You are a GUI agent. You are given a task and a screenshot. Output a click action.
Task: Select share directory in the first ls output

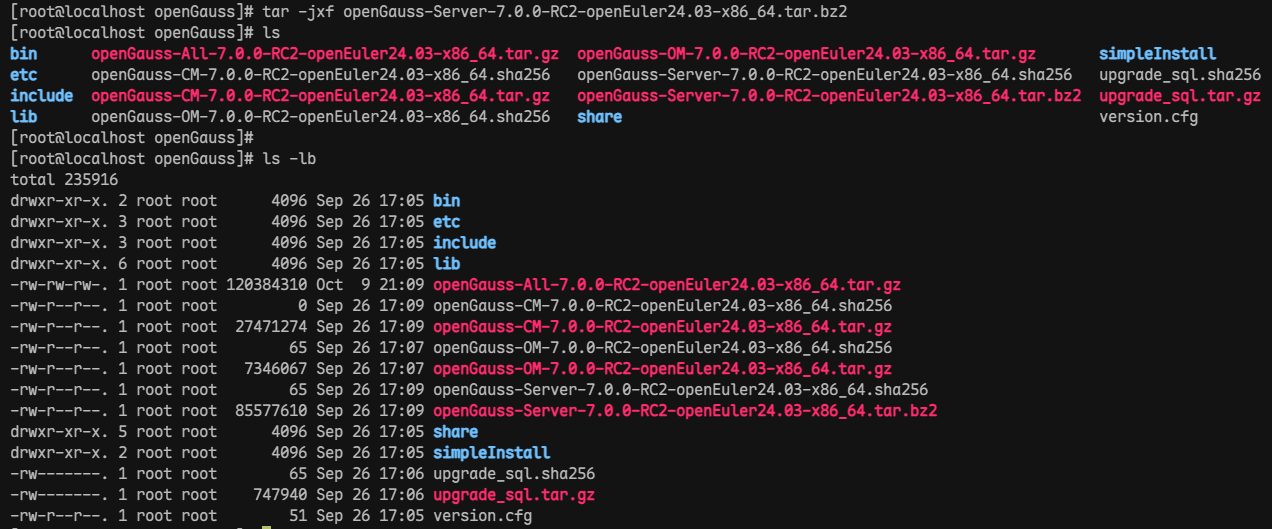click(x=599, y=117)
